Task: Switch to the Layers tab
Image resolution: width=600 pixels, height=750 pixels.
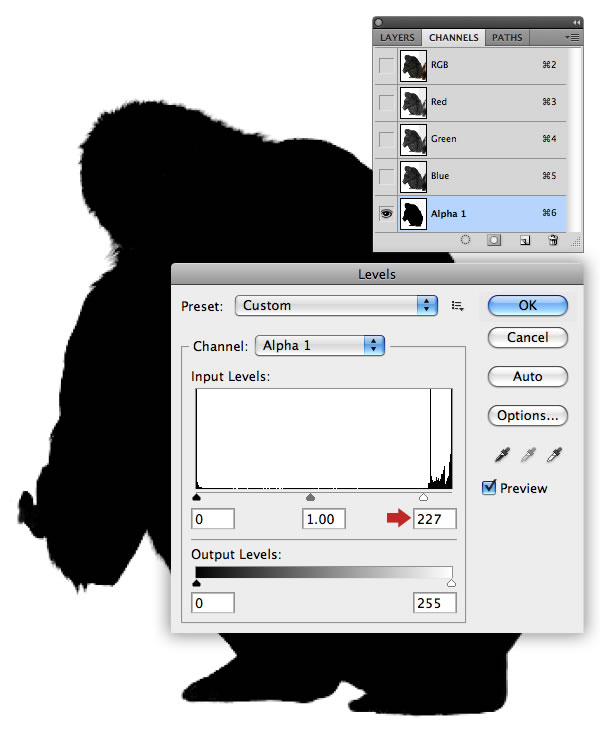Action: coord(397,37)
